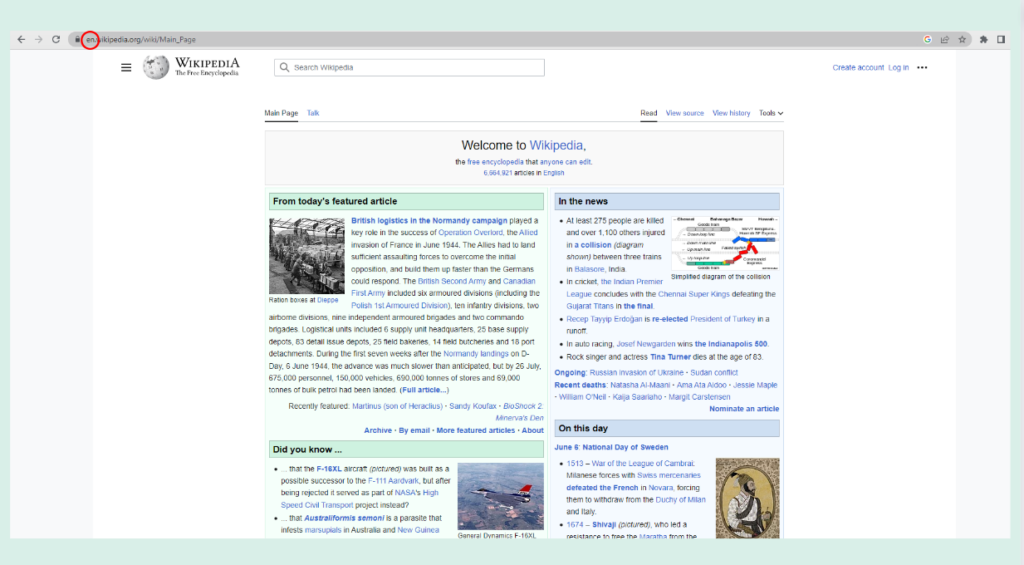Expand the Tools dropdown
The width and height of the screenshot is (1024, 565).
(770, 113)
